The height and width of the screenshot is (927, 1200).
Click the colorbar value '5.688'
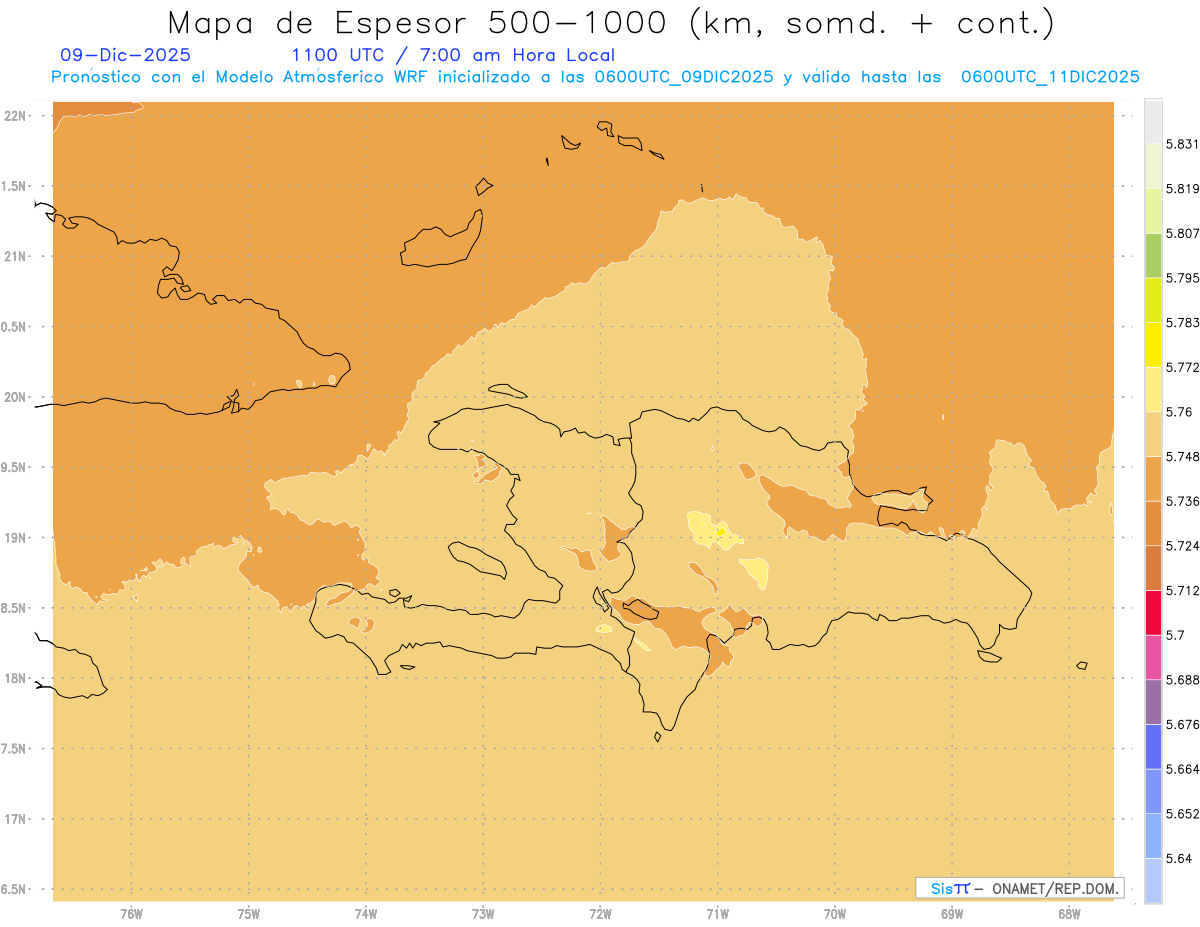coord(1182,679)
